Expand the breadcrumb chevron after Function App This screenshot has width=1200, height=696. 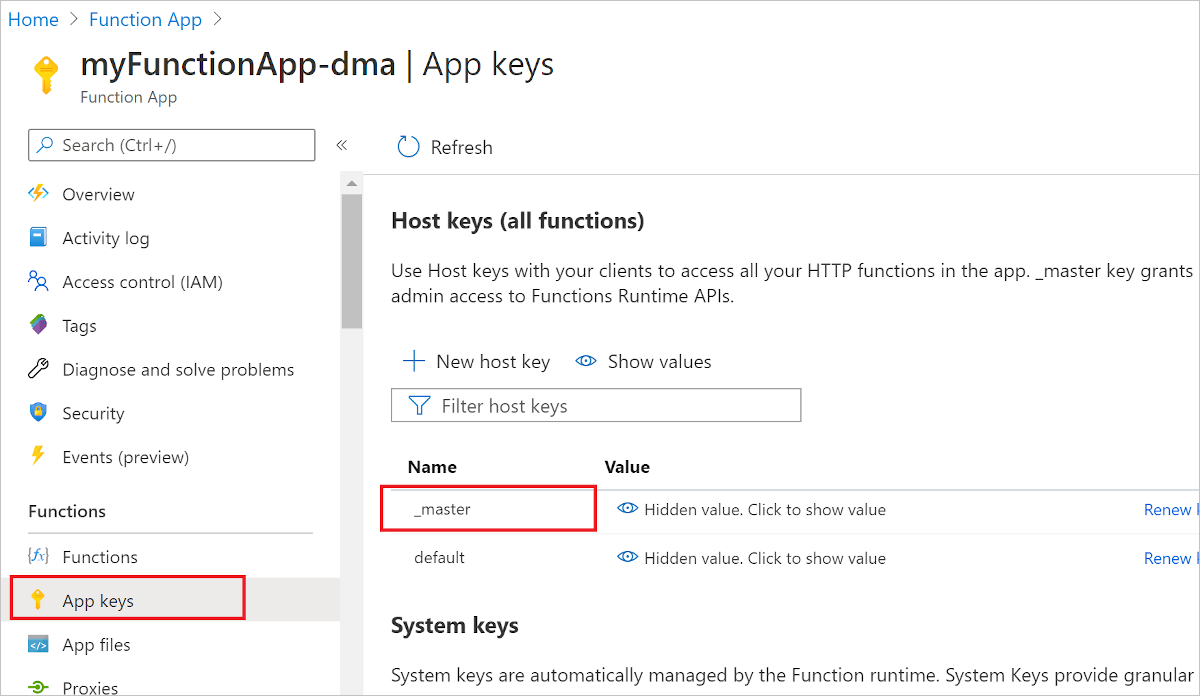point(219,18)
